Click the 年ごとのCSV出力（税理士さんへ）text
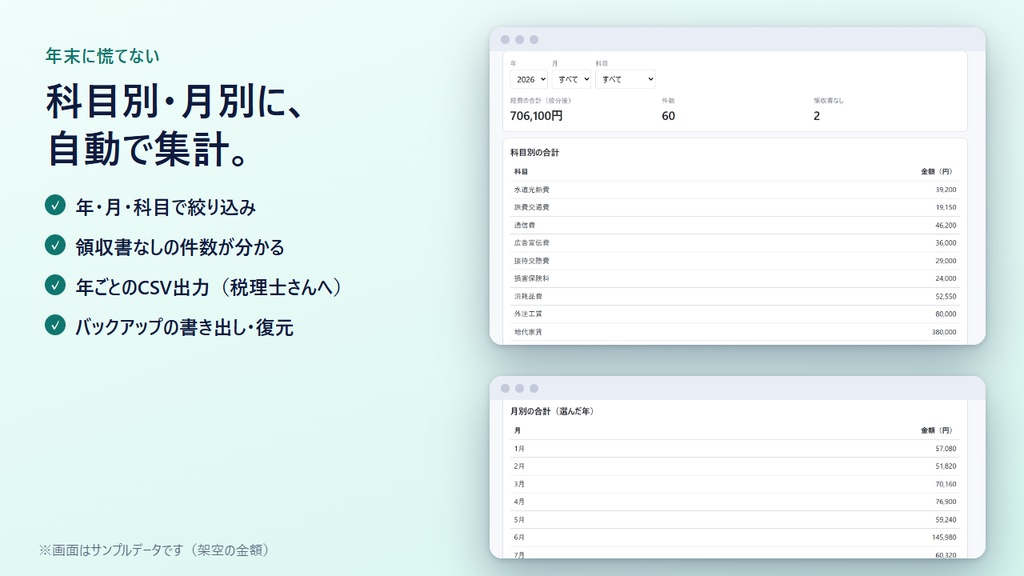1024x576 pixels. click(209, 287)
